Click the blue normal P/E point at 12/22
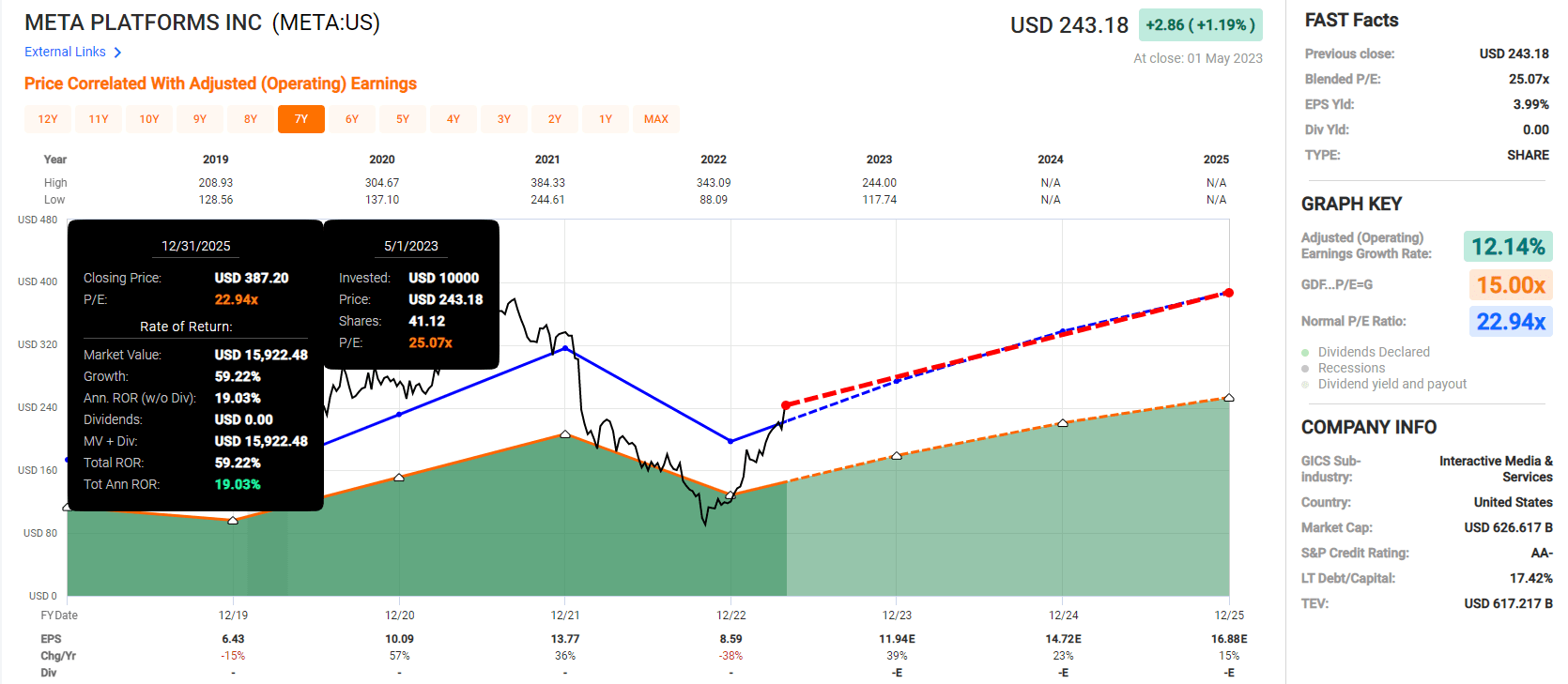The height and width of the screenshot is (684, 1568). click(x=730, y=441)
